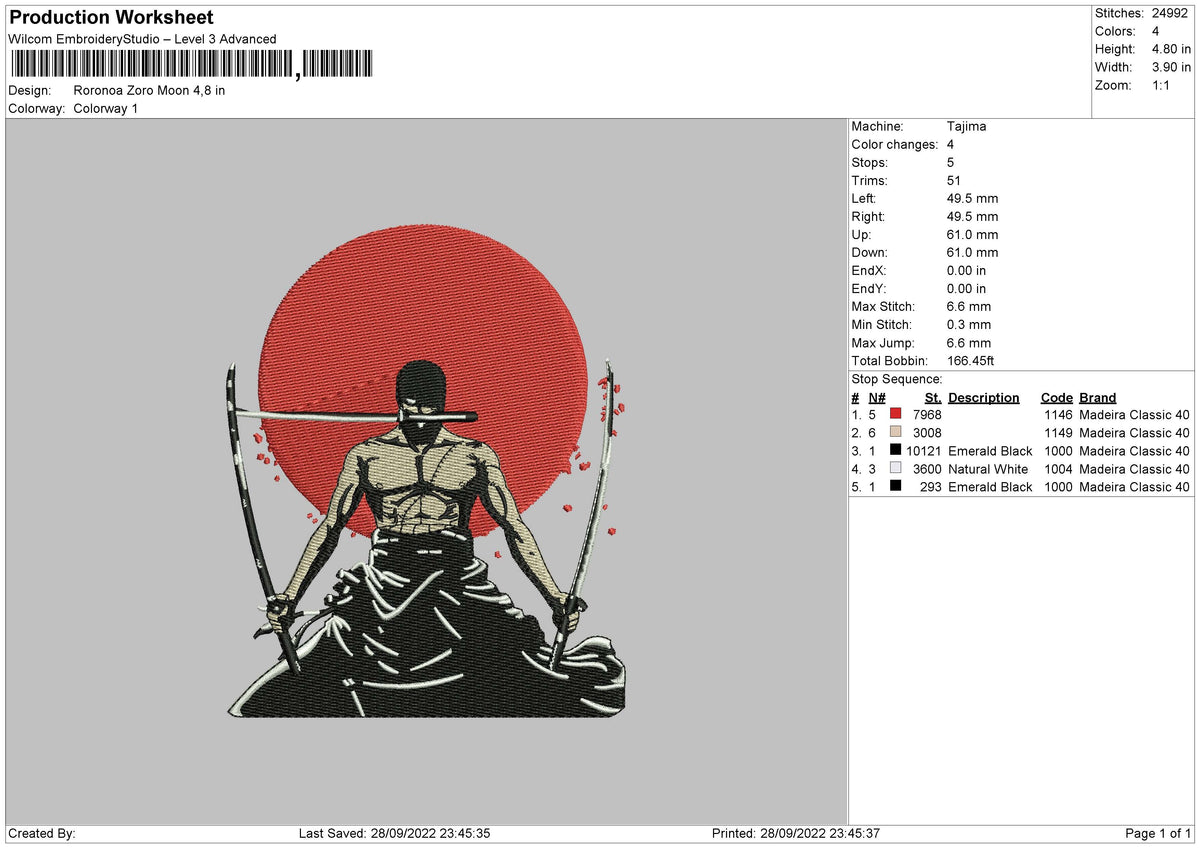Sort by the Description column header
This screenshot has width=1200, height=848.
[984, 397]
